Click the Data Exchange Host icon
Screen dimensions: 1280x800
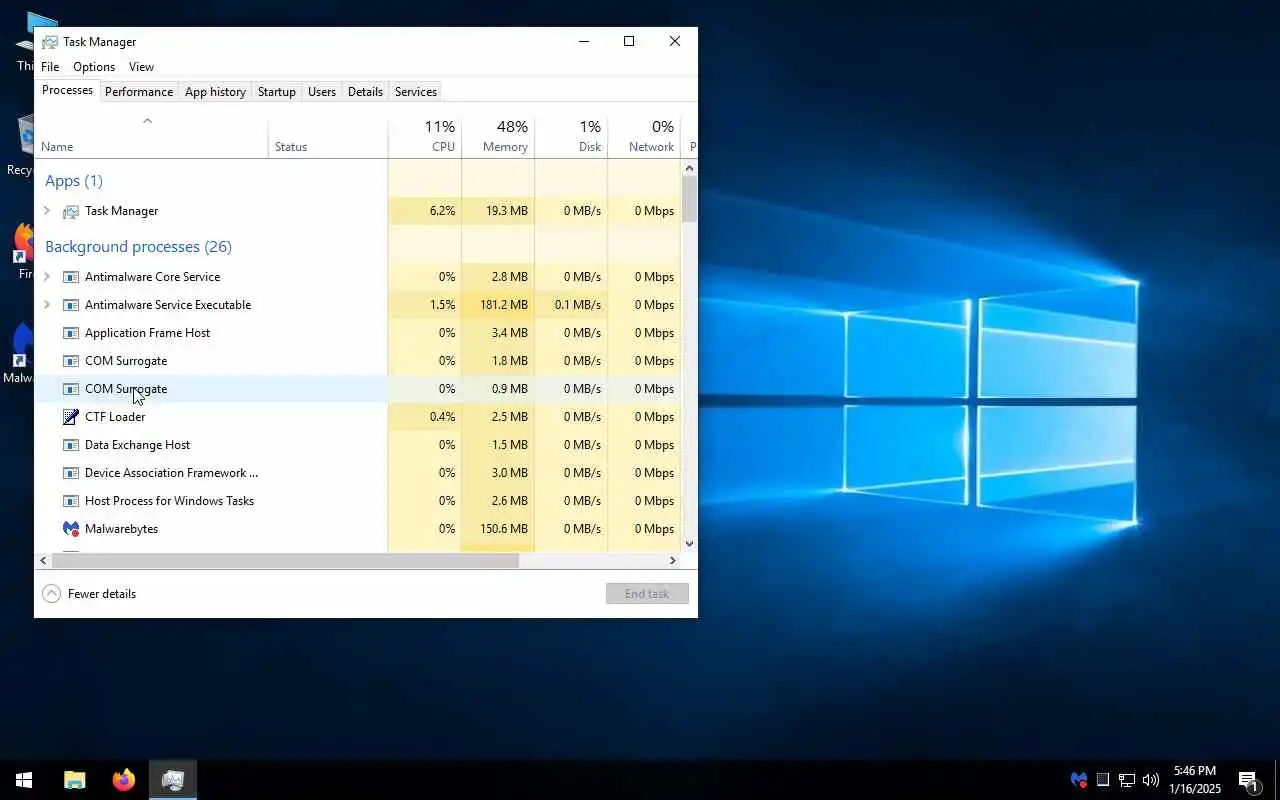click(x=71, y=445)
